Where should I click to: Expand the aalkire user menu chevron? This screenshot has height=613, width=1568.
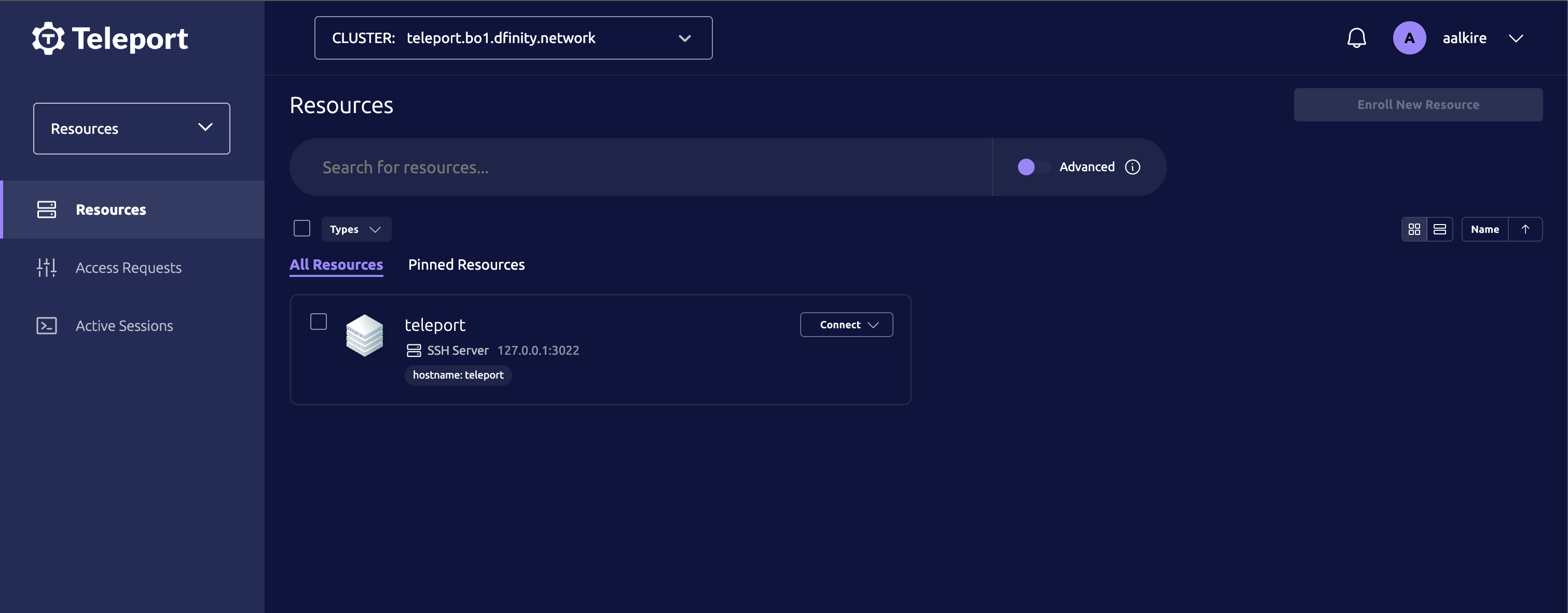[x=1516, y=38]
